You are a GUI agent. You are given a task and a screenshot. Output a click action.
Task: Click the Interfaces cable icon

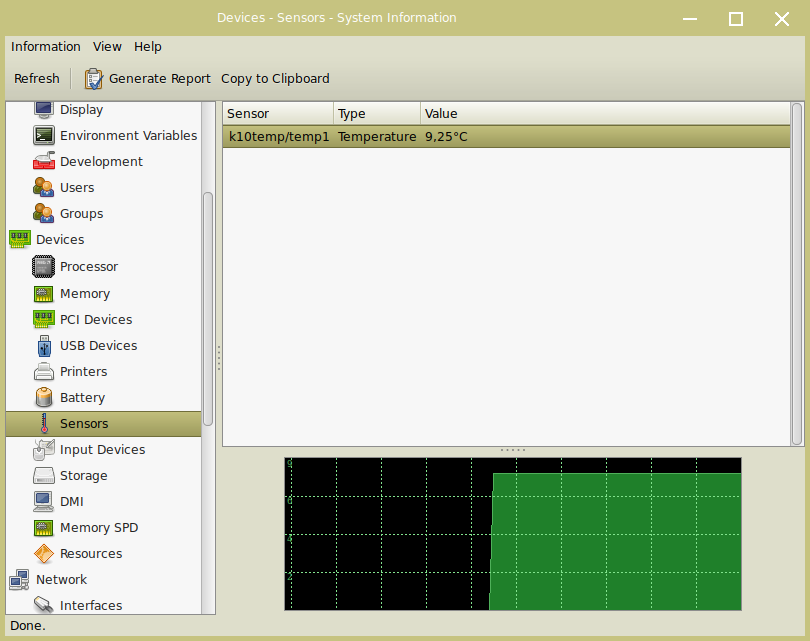click(44, 604)
